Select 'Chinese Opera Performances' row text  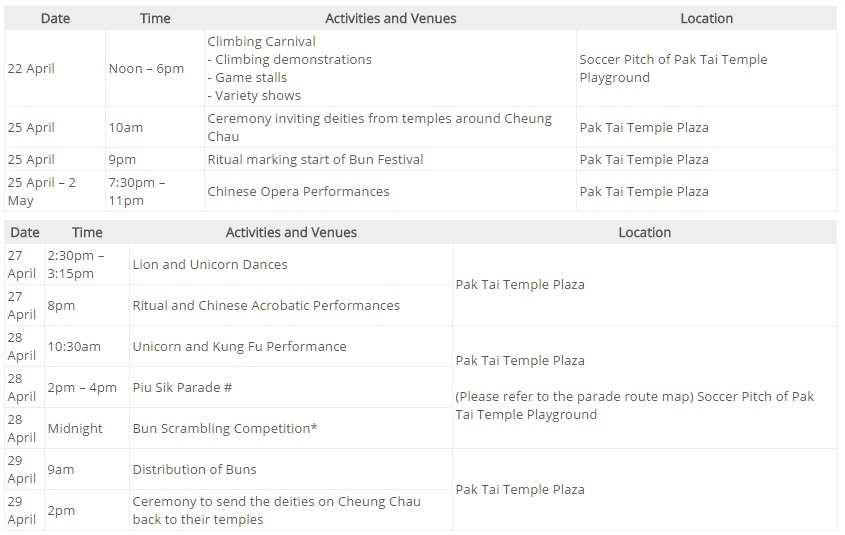pyautogui.click(x=298, y=191)
